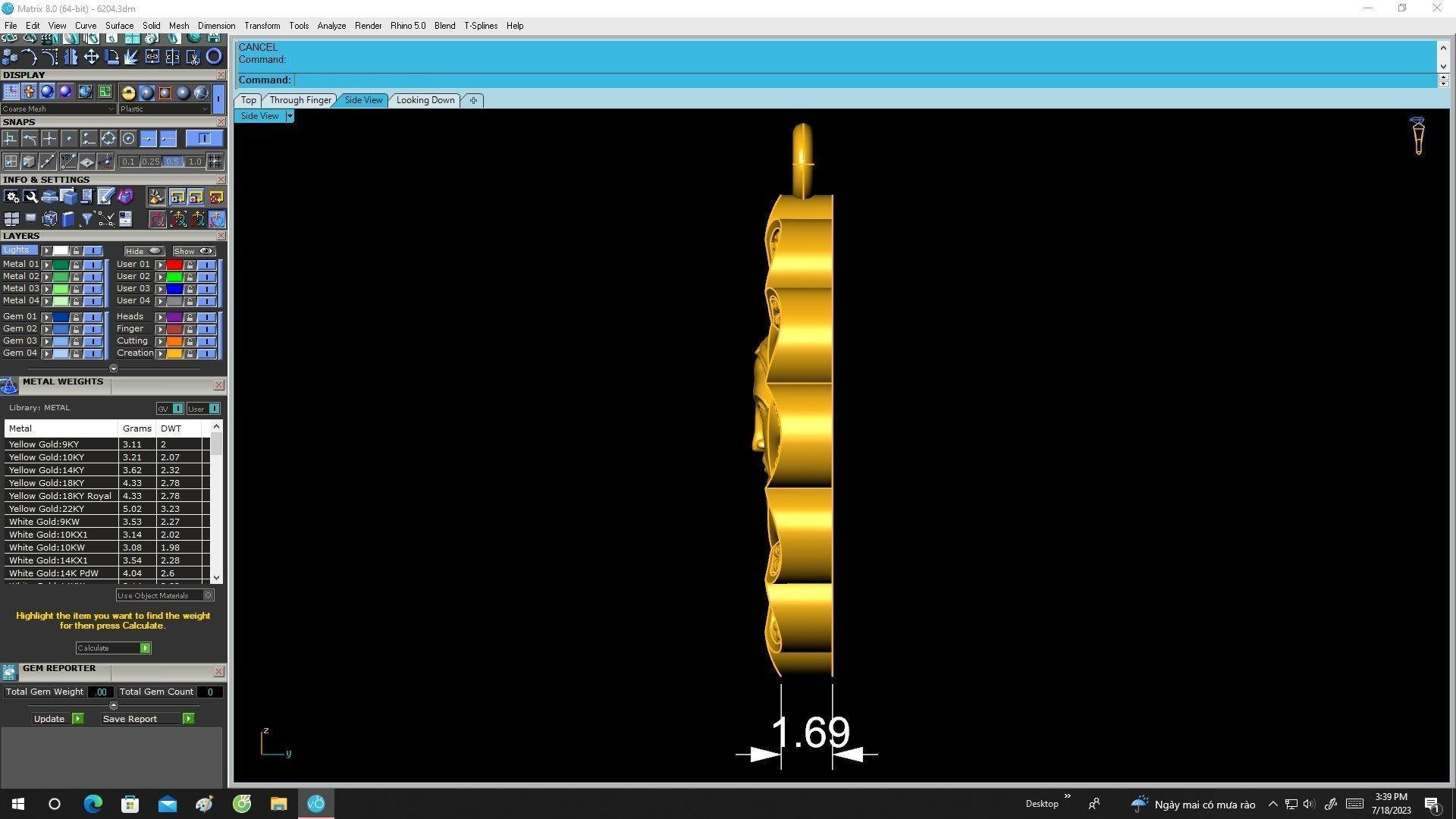Click the metal list scrollbar down arrow
This screenshot has width=1456, height=819.
pos(217,578)
